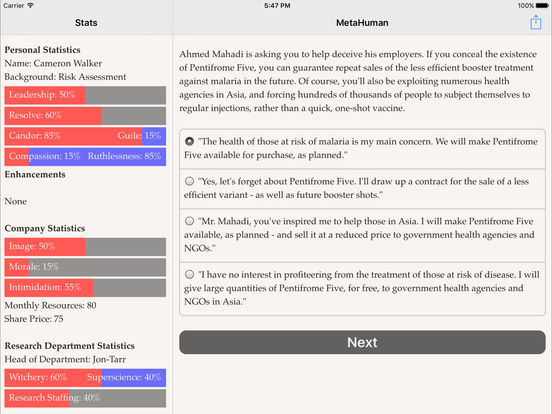Select the 'health of those at risk' option
Screen dimensions: 552x414
click(x=362, y=149)
